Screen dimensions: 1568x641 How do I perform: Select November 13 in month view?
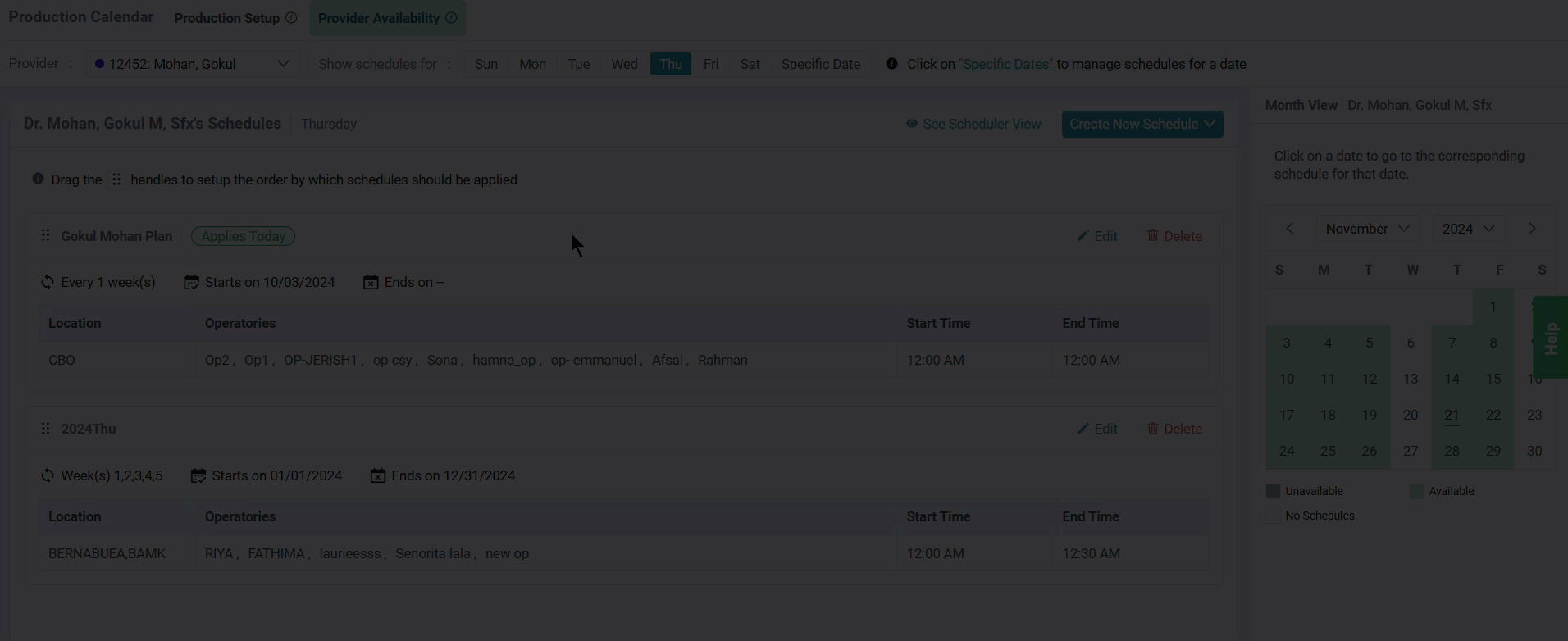pyautogui.click(x=1411, y=379)
